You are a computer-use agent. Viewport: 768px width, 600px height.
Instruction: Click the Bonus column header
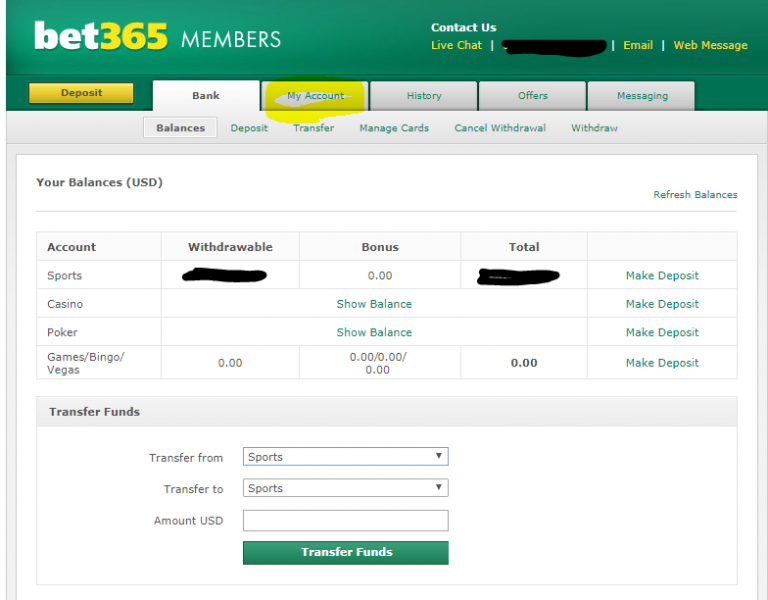380,247
